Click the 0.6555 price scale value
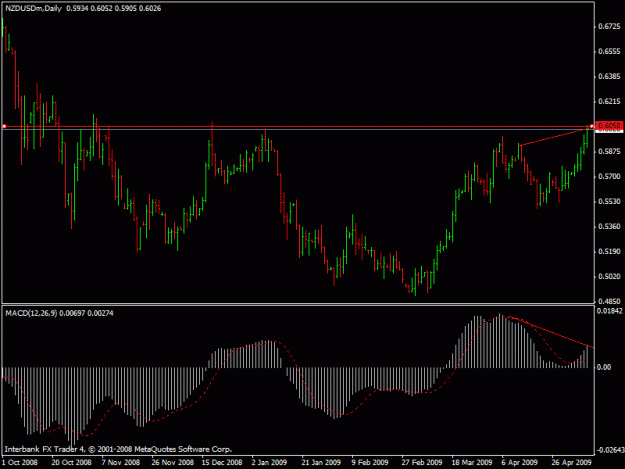625x469 pixels. point(609,51)
